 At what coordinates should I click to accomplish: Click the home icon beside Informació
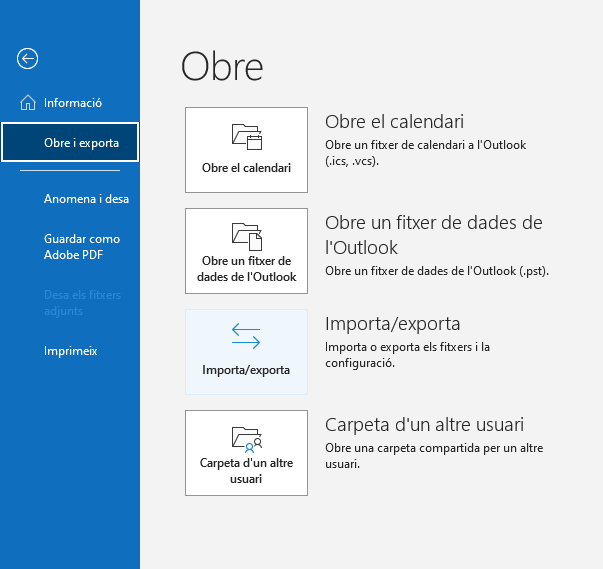coord(27,103)
